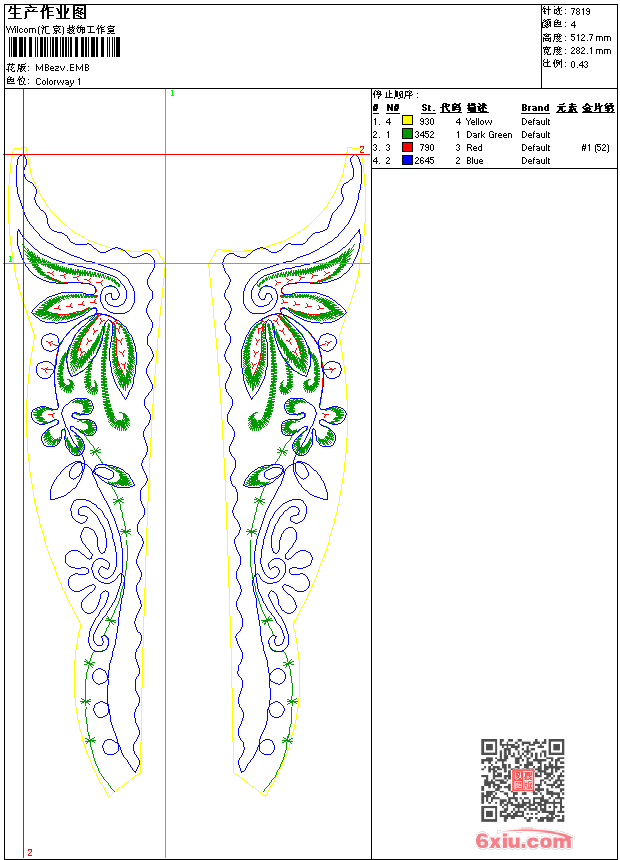The image size is (620, 860).
Task: Click the production worksheet title heading
Action: [x=47, y=13]
